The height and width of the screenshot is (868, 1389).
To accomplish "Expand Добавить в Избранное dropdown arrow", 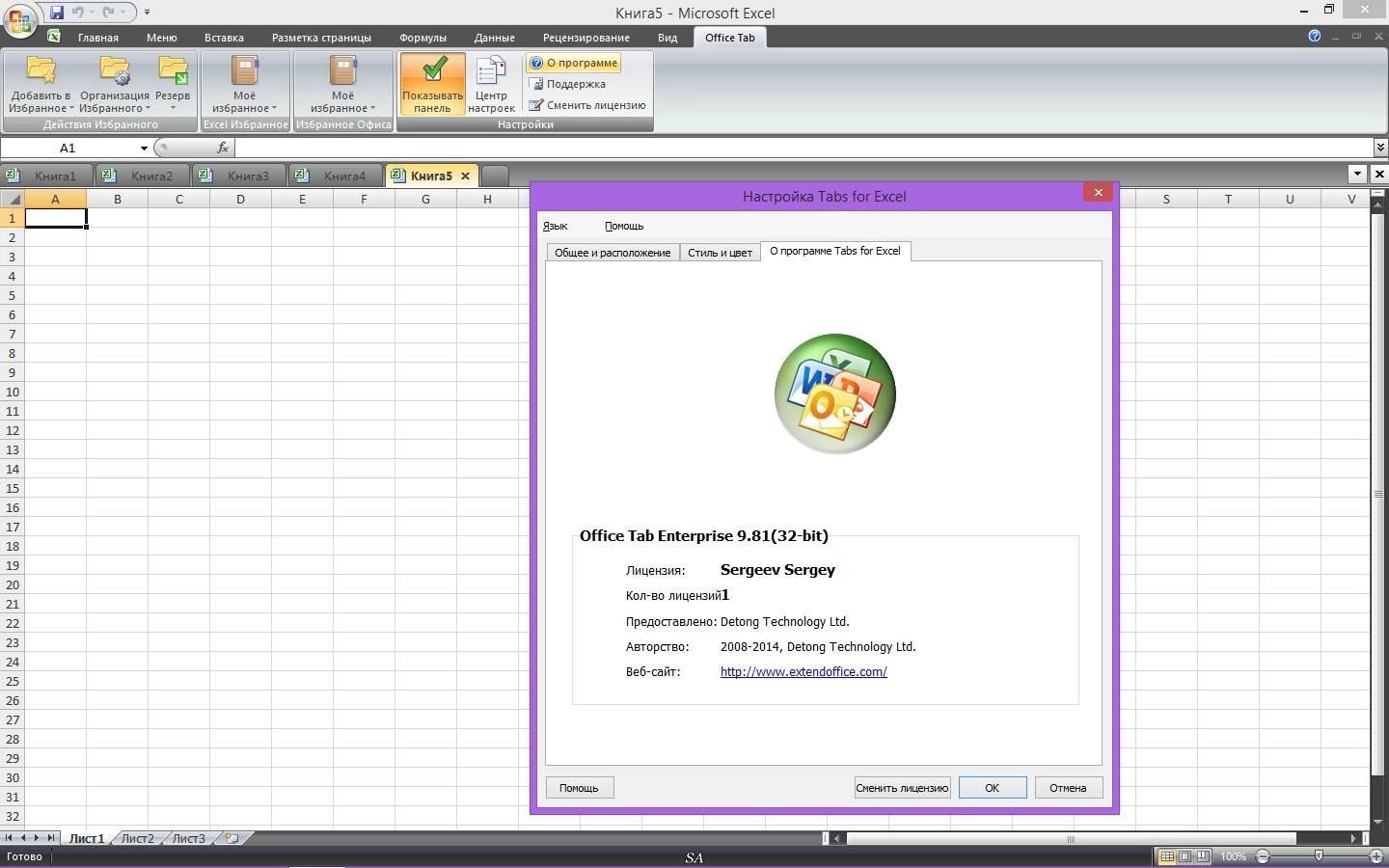I will coord(71,109).
